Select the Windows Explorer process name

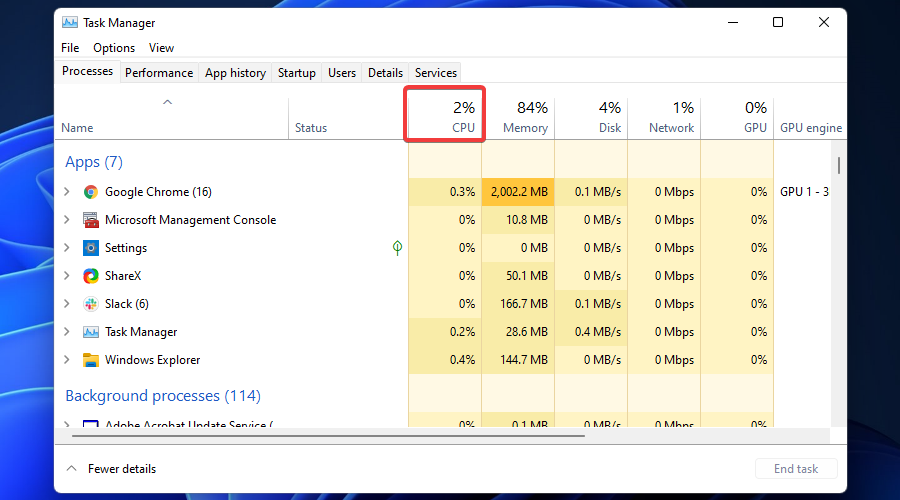coord(153,360)
